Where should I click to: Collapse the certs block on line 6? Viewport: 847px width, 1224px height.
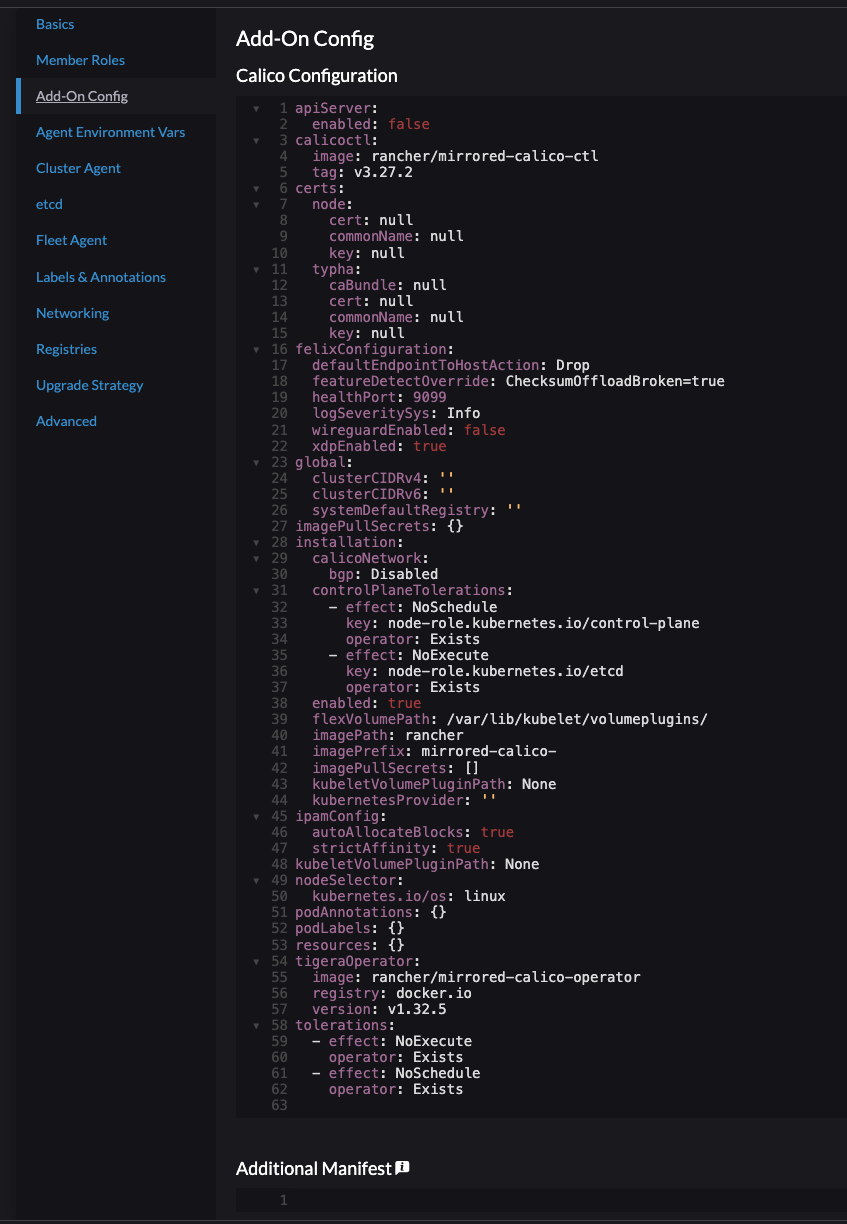tap(256, 188)
